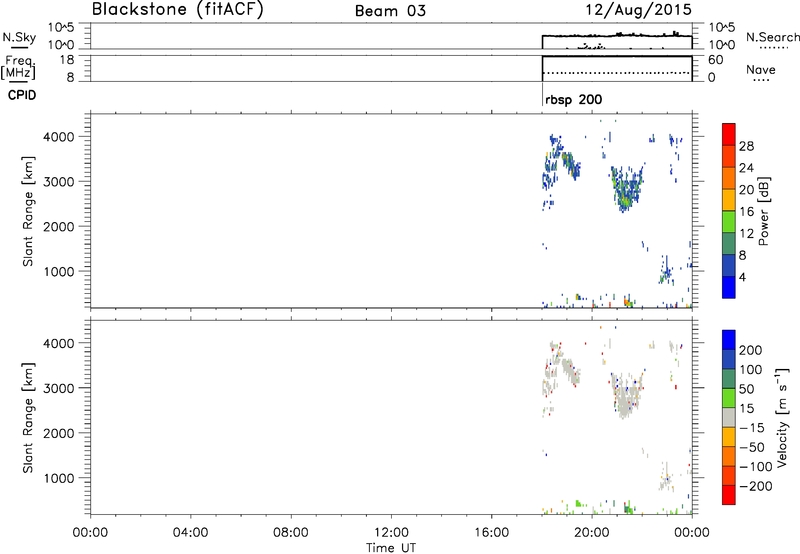
Task: Click the 4000 tick on power panel
Action: (59, 137)
